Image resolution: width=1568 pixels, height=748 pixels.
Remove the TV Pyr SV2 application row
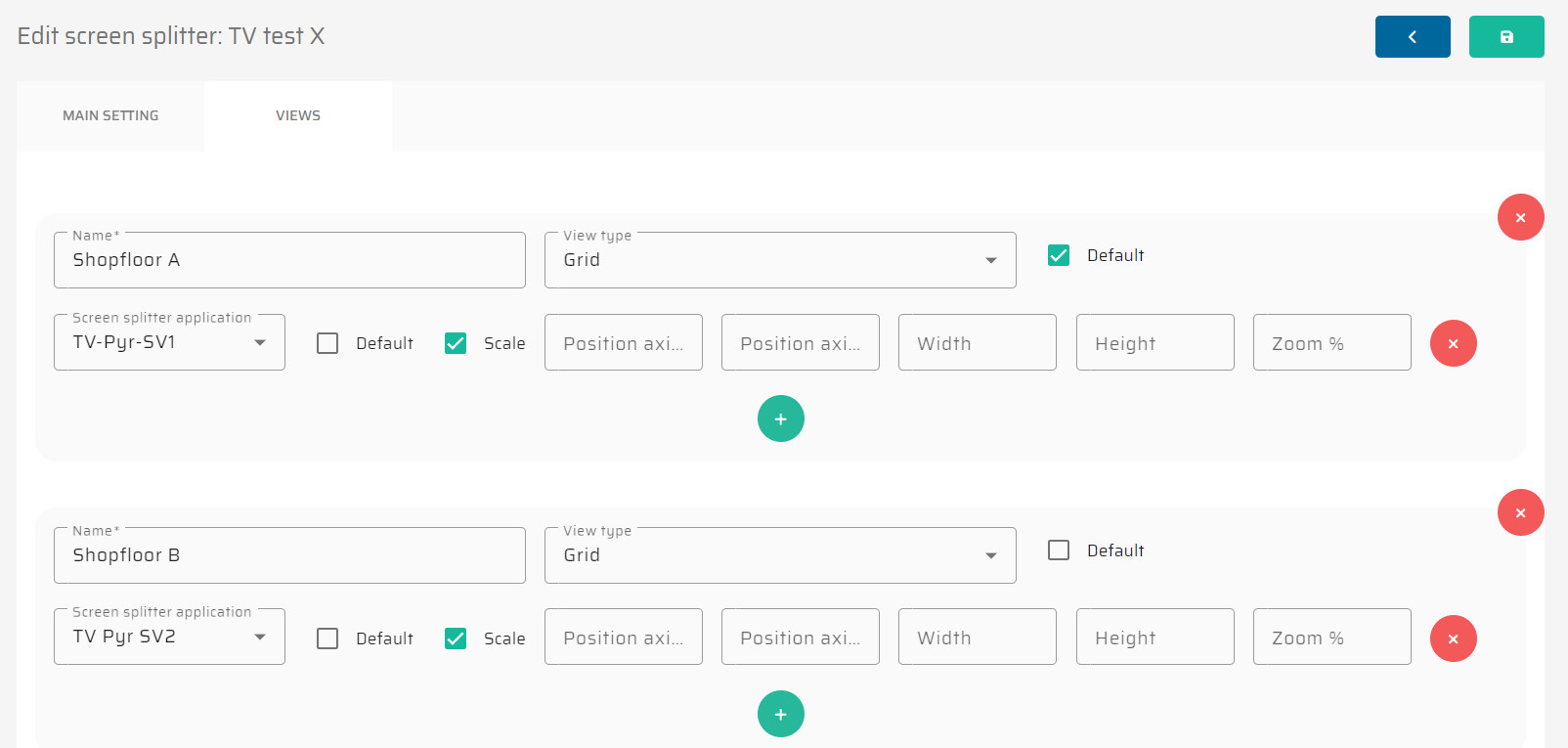tap(1453, 638)
